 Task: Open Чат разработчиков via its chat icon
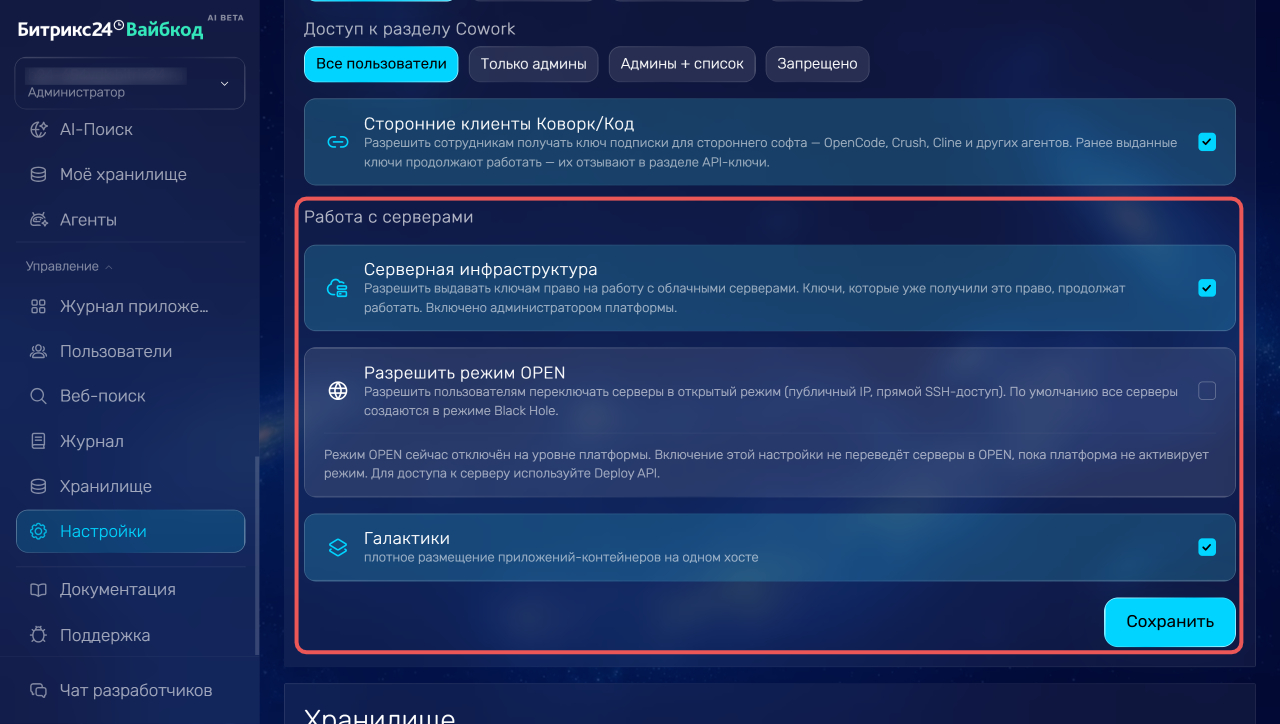[39, 690]
